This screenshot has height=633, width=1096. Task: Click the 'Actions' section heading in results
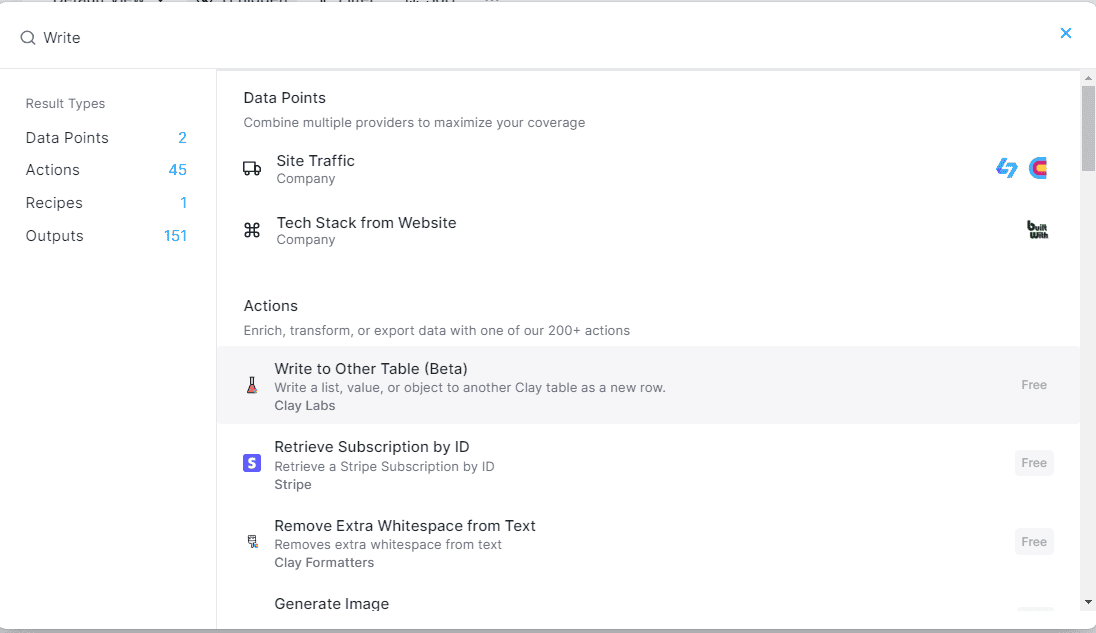click(x=271, y=306)
